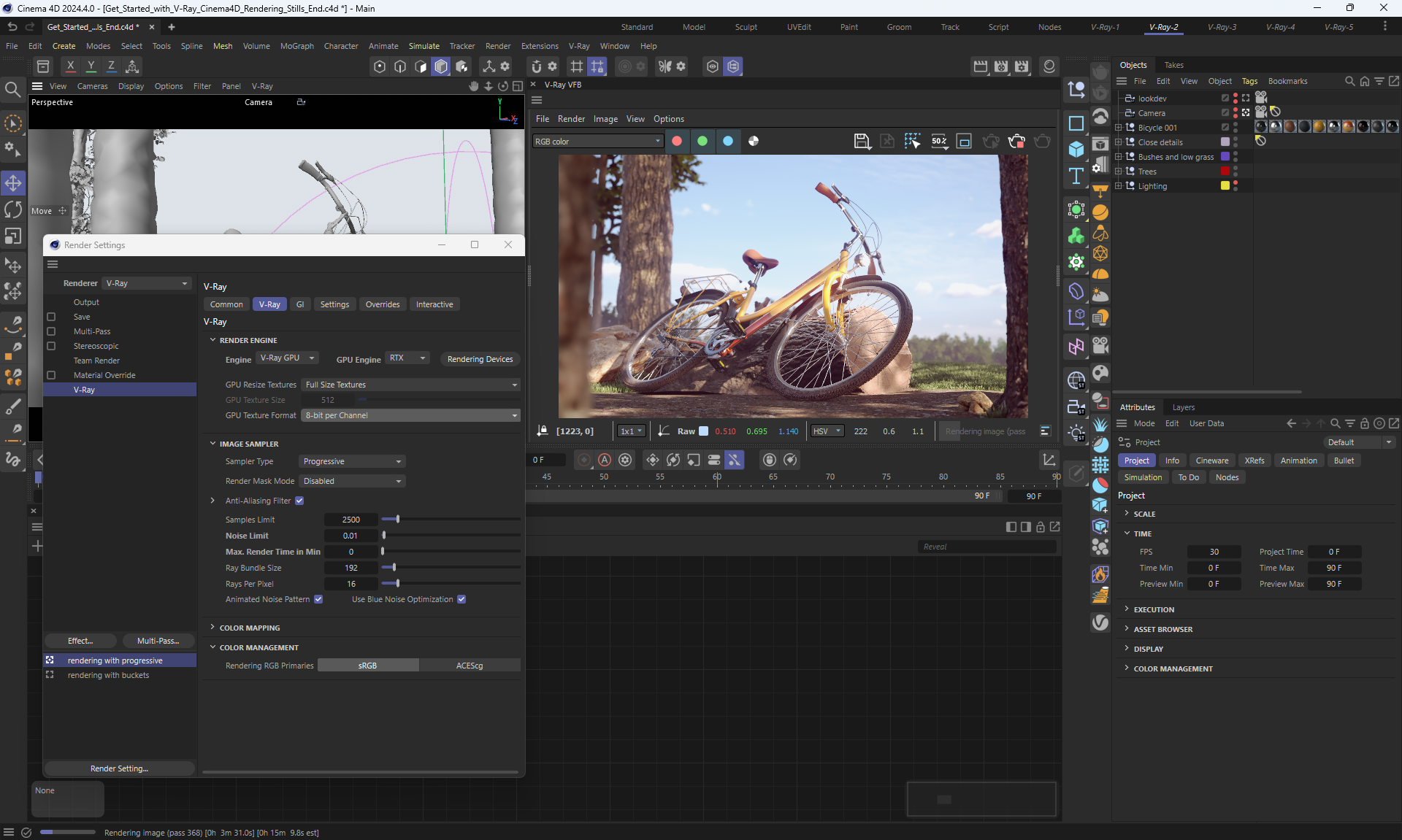Expand the COLOR MAPPING section
Image resolution: width=1402 pixels, height=840 pixels.
tap(249, 628)
